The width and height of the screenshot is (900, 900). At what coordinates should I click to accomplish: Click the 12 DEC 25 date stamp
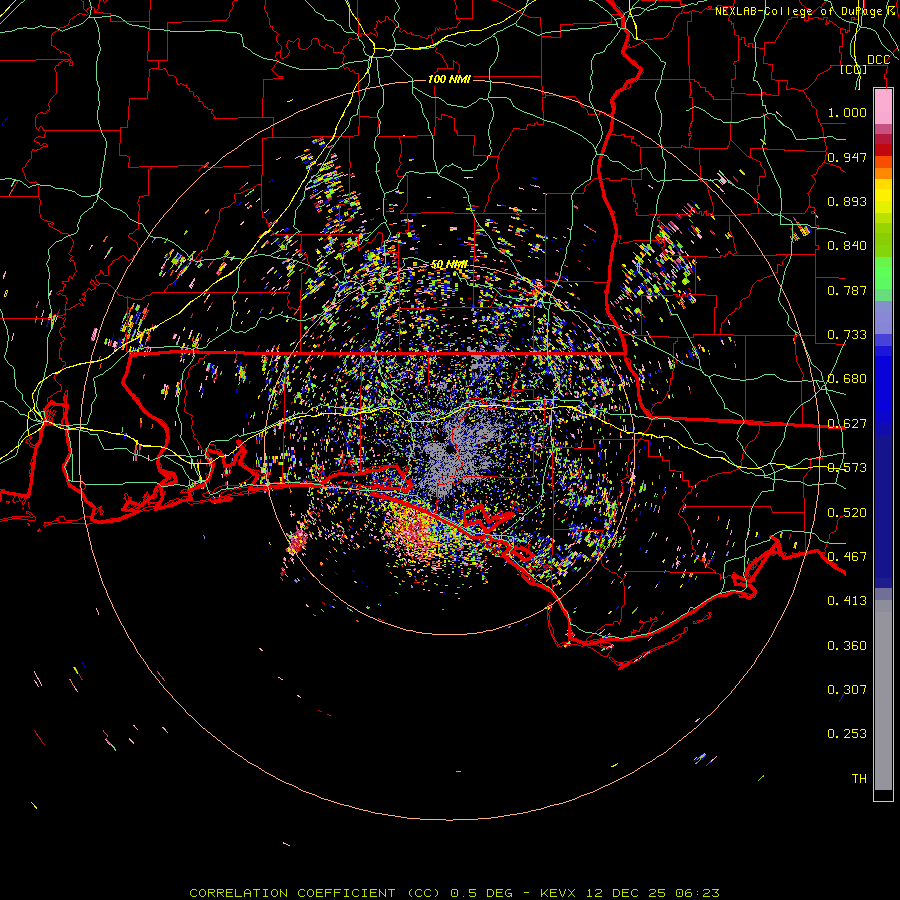pos(626,893)
